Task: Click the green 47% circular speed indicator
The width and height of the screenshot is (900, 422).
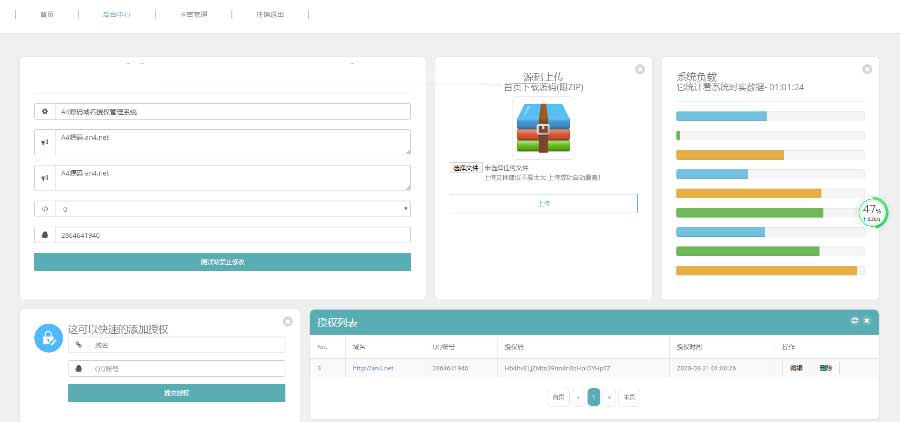Action: (872, 212)
